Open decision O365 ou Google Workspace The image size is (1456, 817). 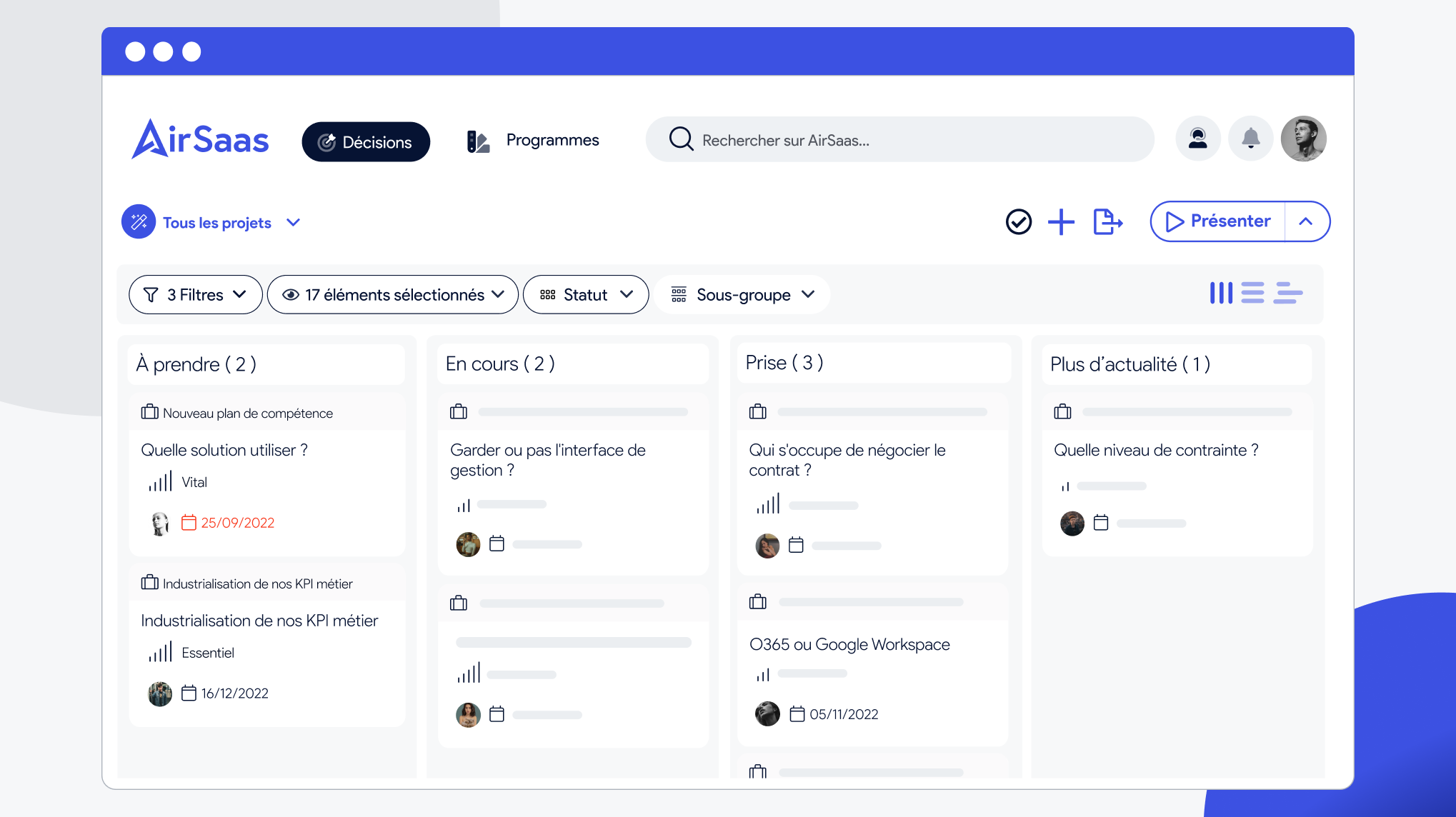point(849,644)
